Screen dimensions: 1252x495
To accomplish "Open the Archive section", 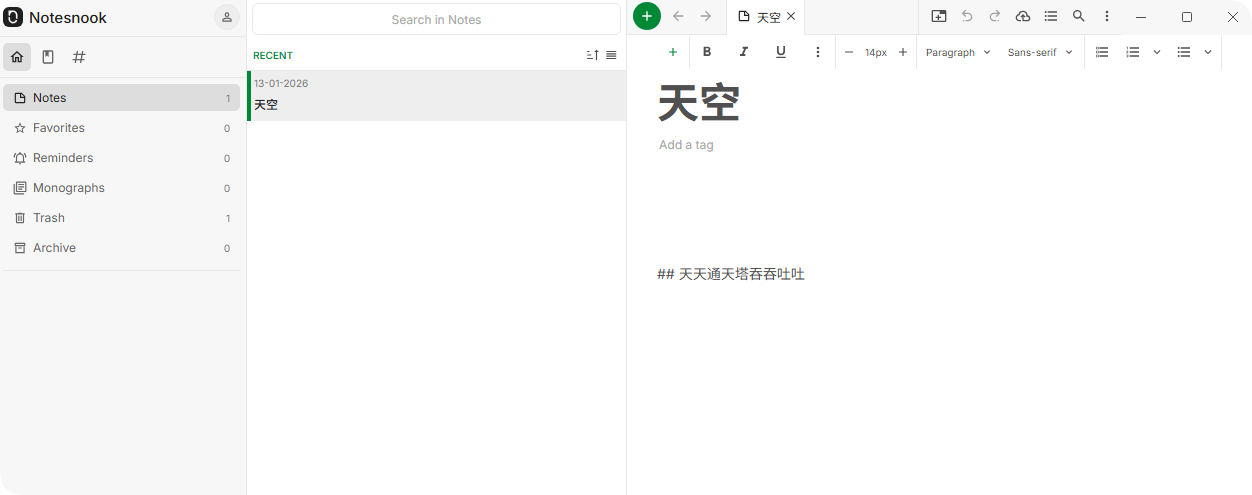I will click(121, 248).
